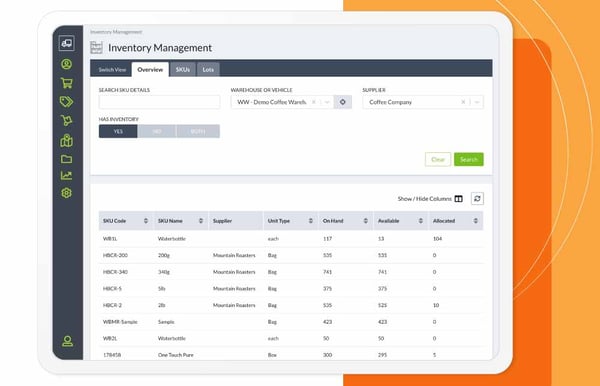Expand the Supplier dropdown arrow
The height and width of the screenshot is (386, 600).
point(477,102)
